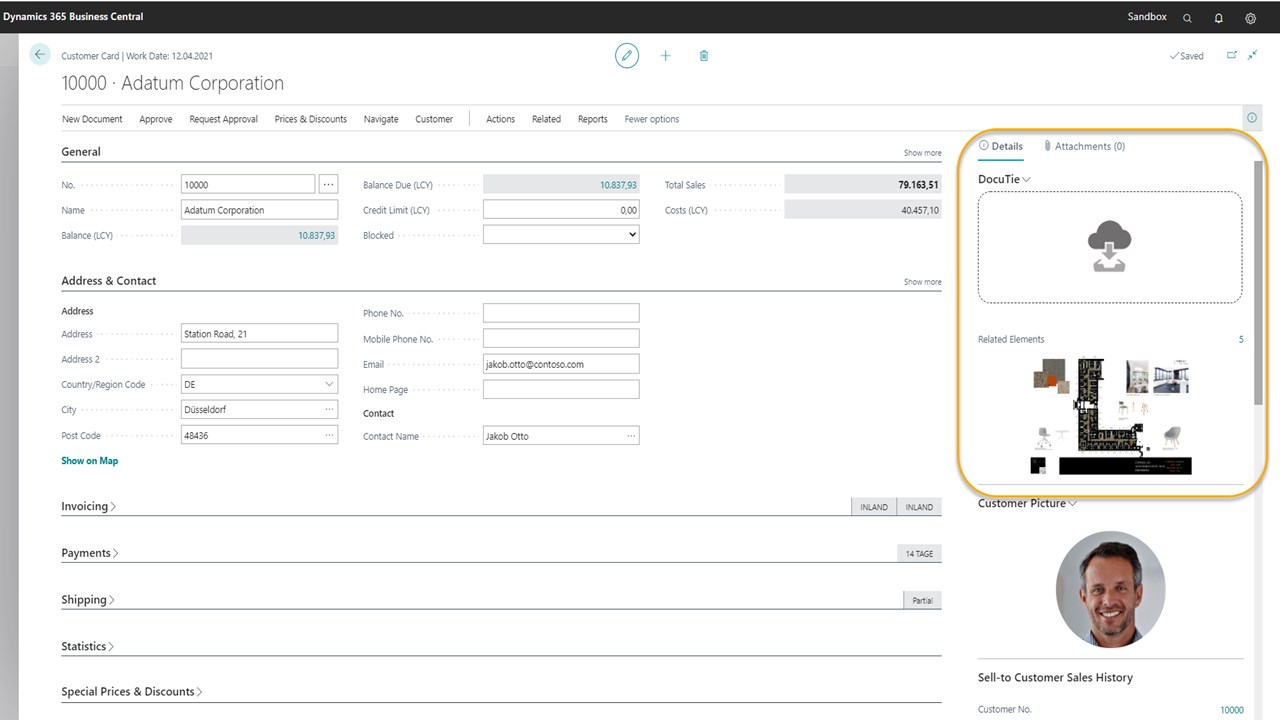Viewport: 1280px width, 720px height.
Task: Open the Related menu
Action: tap(546, 119)
